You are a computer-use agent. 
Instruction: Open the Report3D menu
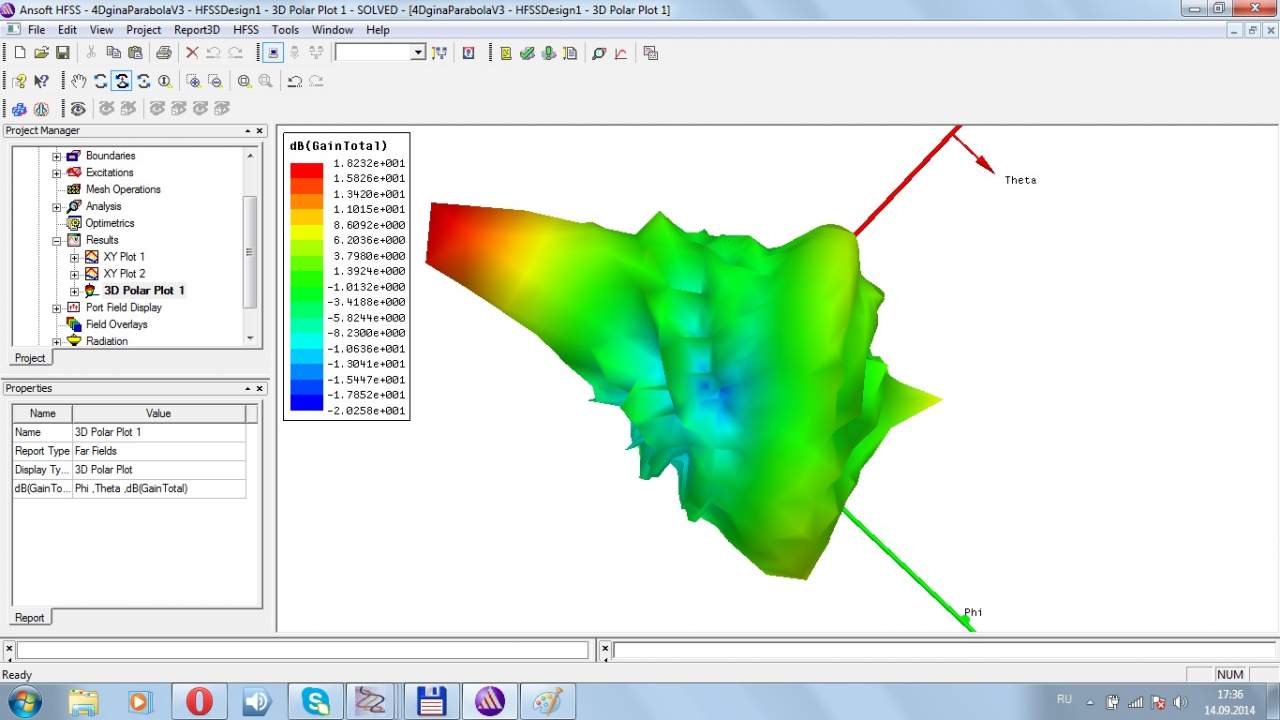click(196, 30)
